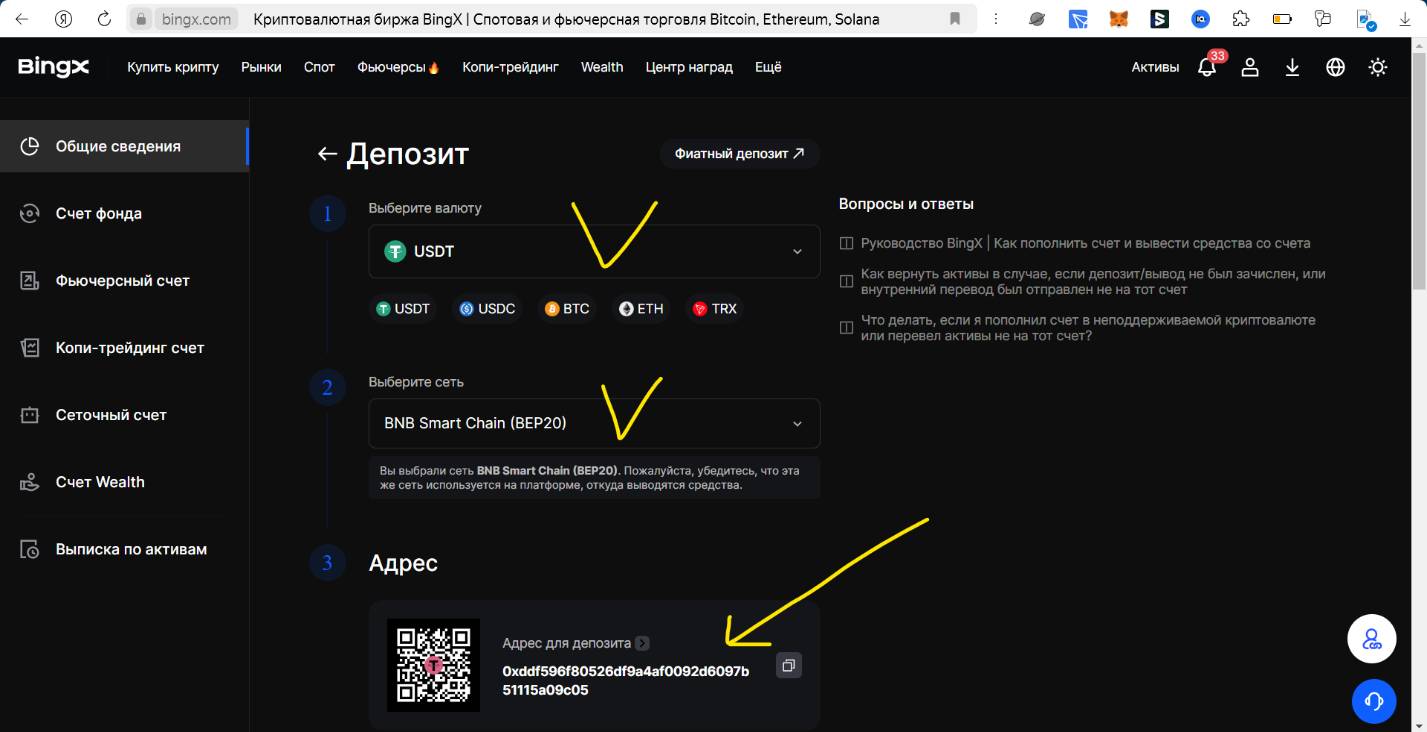Screen dimensions: 1427x732
Task: Select BTC quick currency chip
Action: coord(566,309)
